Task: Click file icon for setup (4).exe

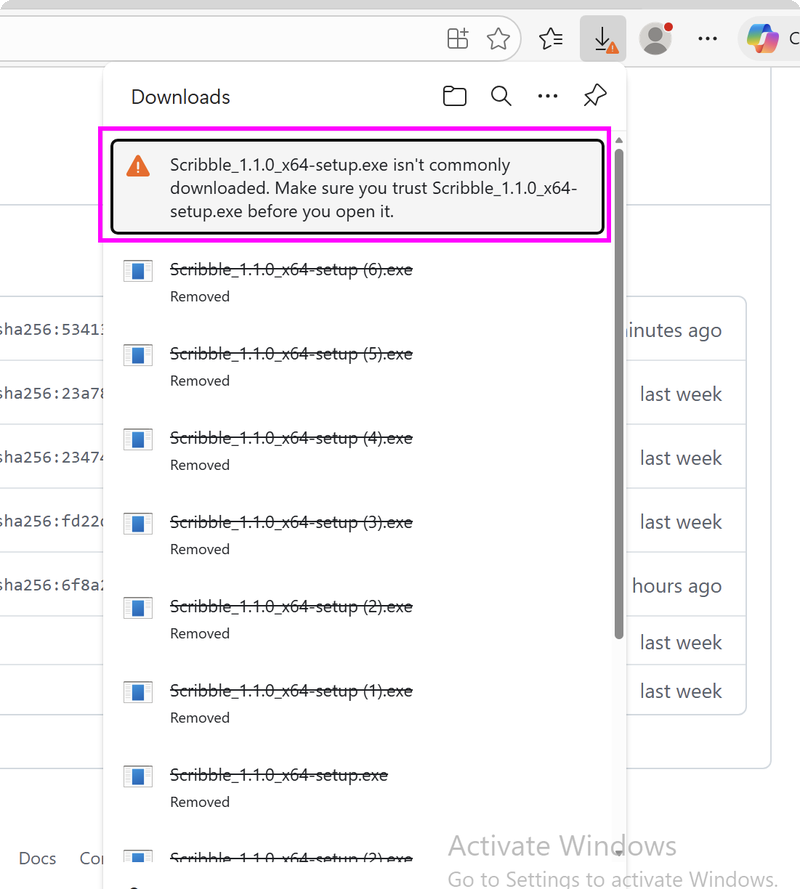Action: tap(138, 439)
